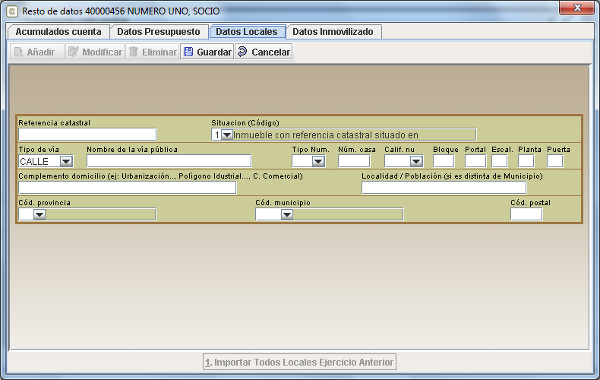Expand the Calif. nu dropdown
This screenshot has height=380, width=600.
pyautogui.click(x=416, y=161)
